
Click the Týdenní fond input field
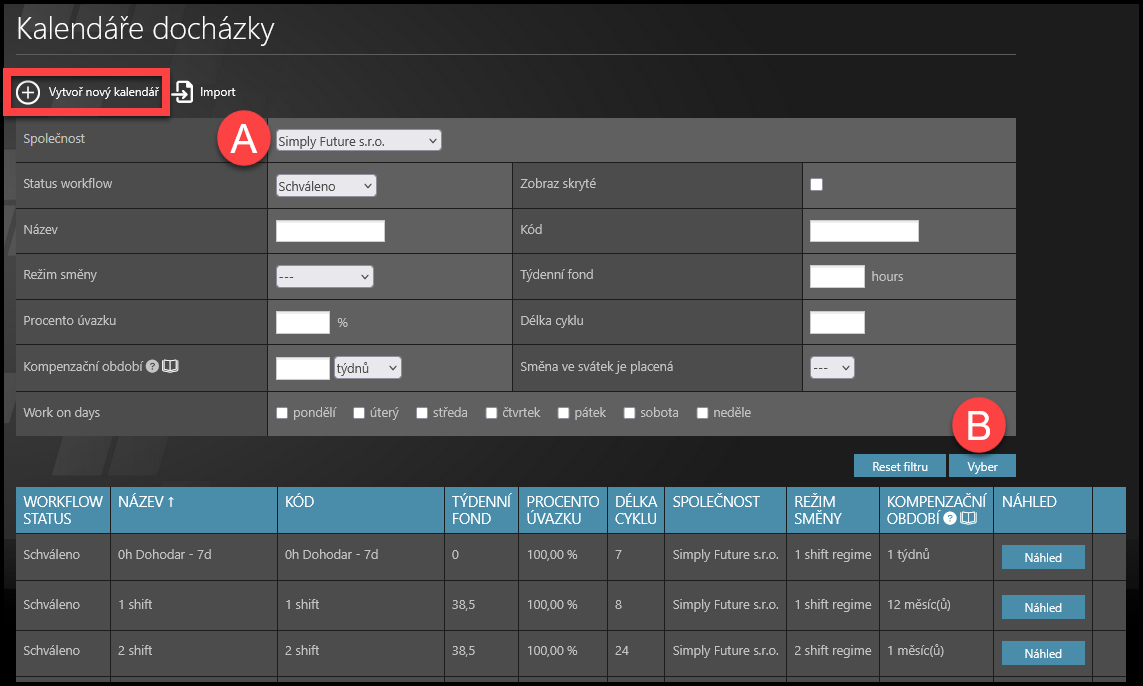pyautogui.click(x=836, y=276)
